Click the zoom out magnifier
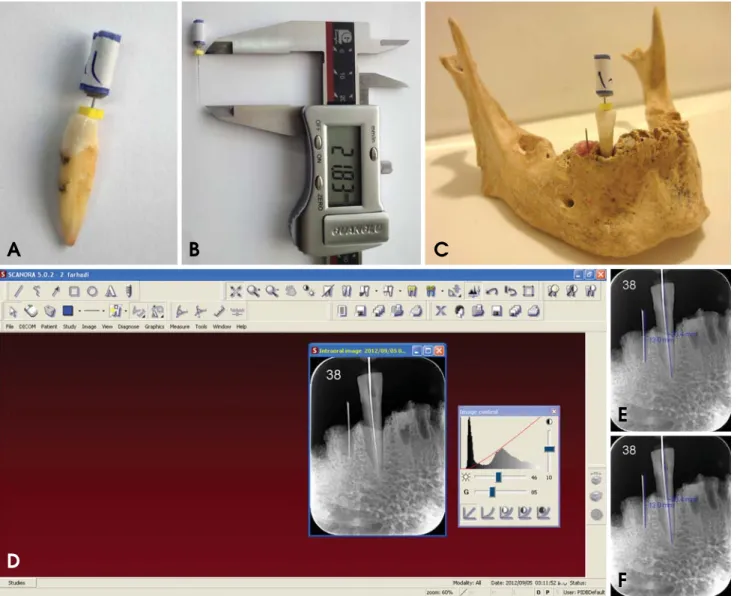This screenshot has height=596, width=740. tap(272, 291)
